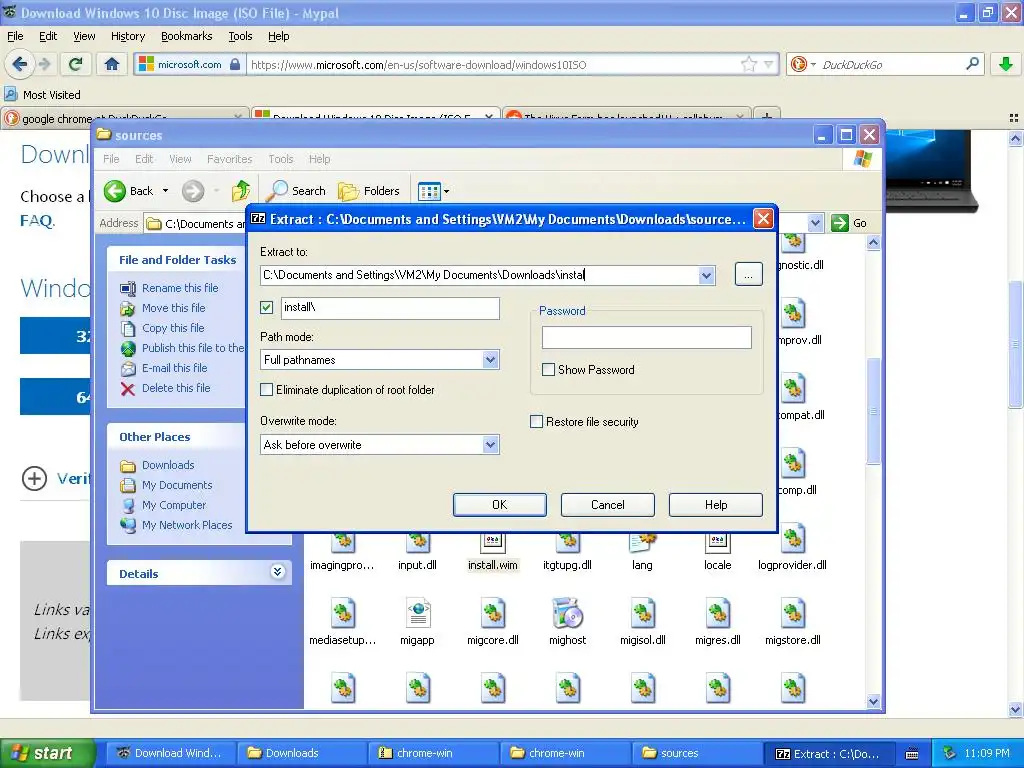The image size is (1024, 768).
Task: Open the browser Tools menu
Action: click(240, 36)
